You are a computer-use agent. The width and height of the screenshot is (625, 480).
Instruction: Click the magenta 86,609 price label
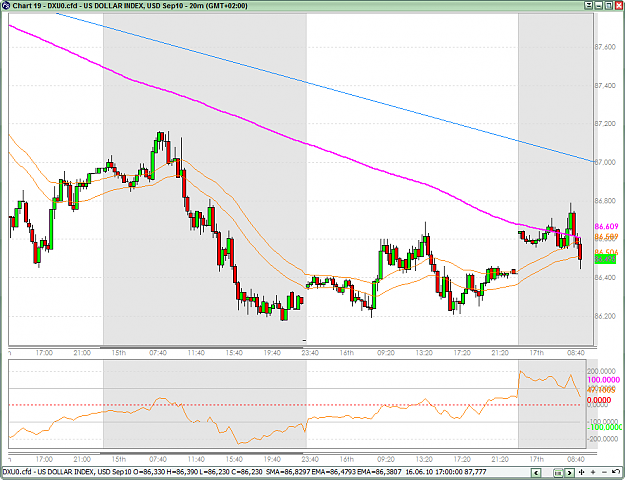tap(606, 226)
